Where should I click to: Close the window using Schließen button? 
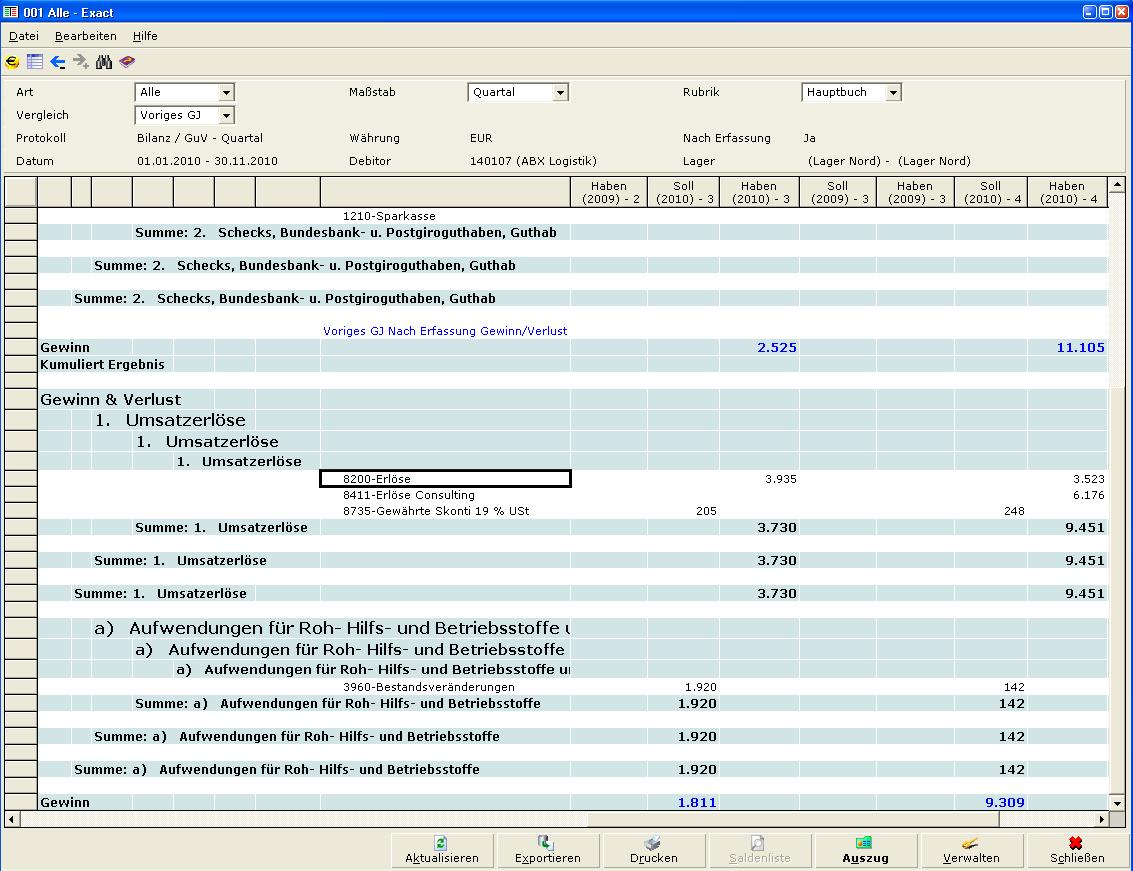(1077, 850)
